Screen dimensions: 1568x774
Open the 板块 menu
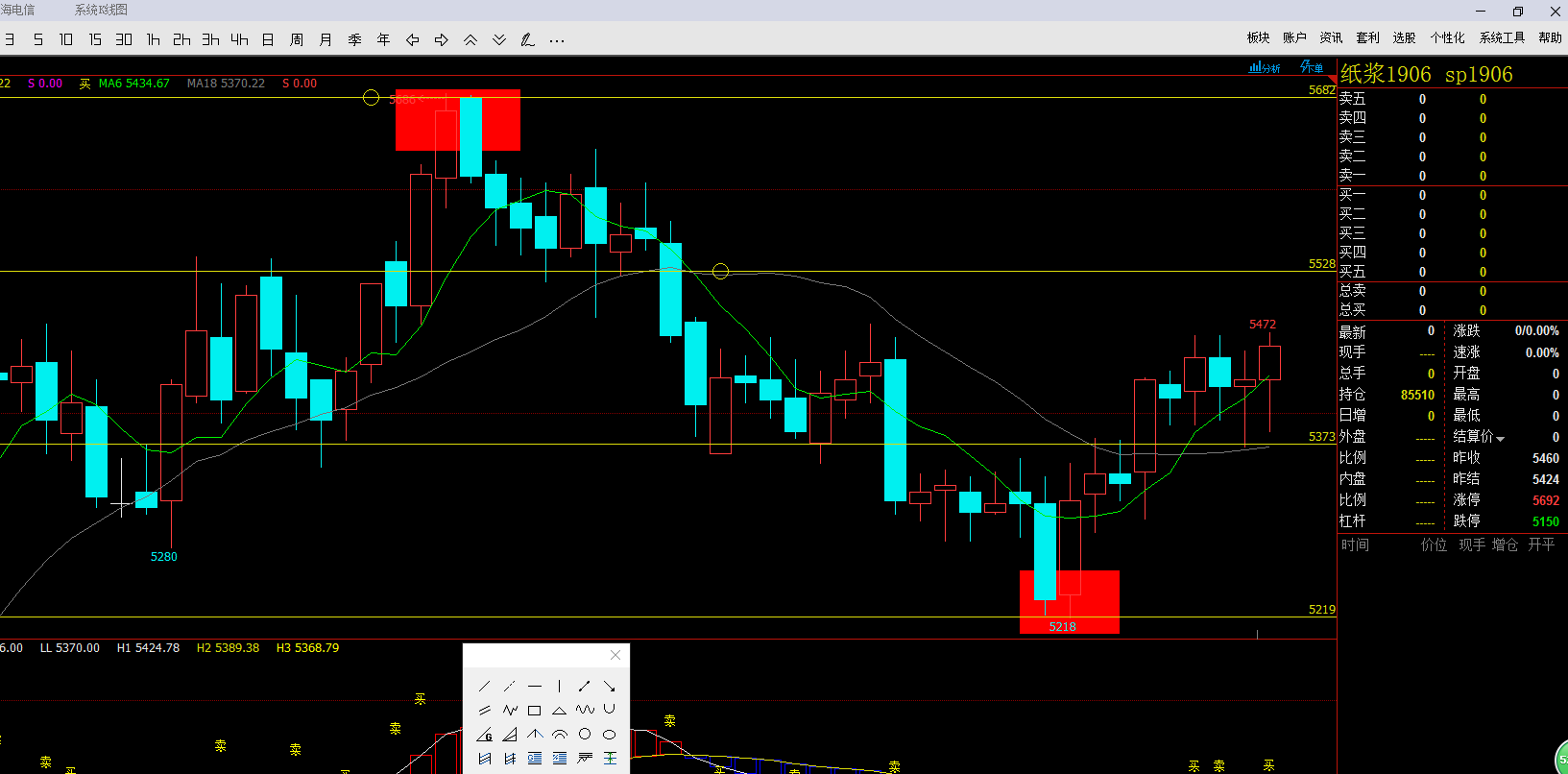click(x=1258, y=37)
